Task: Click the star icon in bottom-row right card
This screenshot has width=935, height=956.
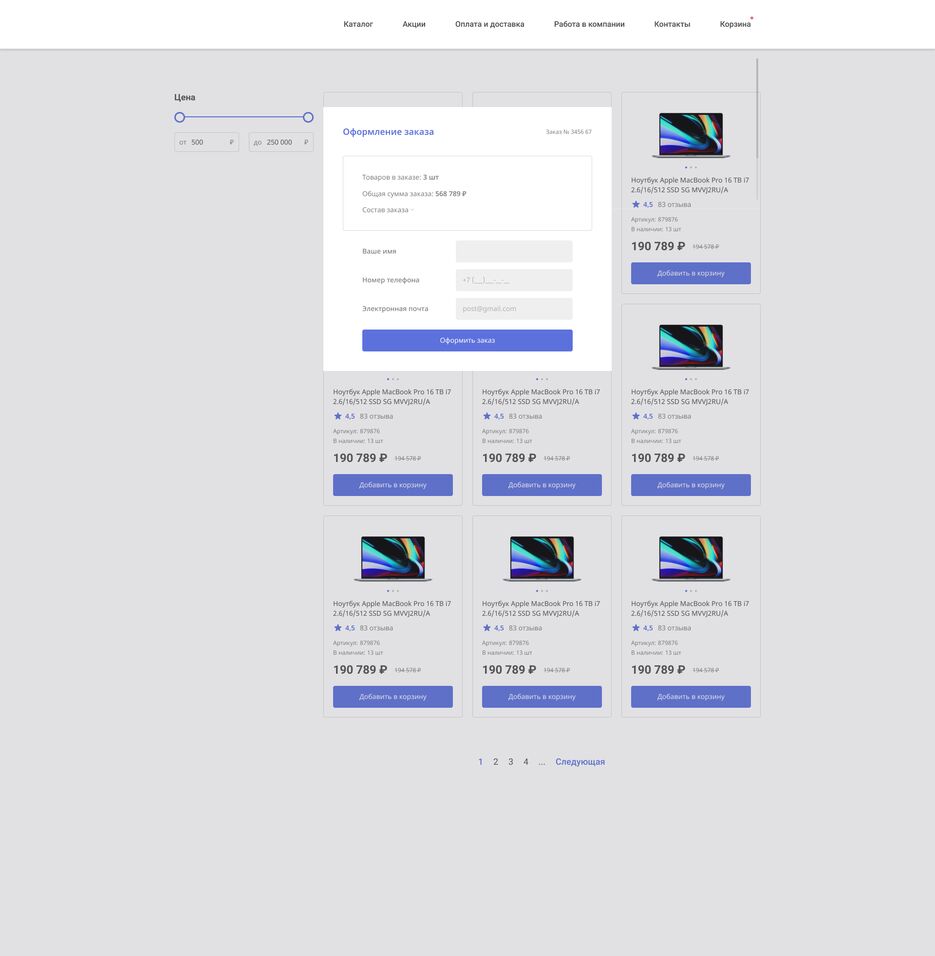Action: click(636, 627)
